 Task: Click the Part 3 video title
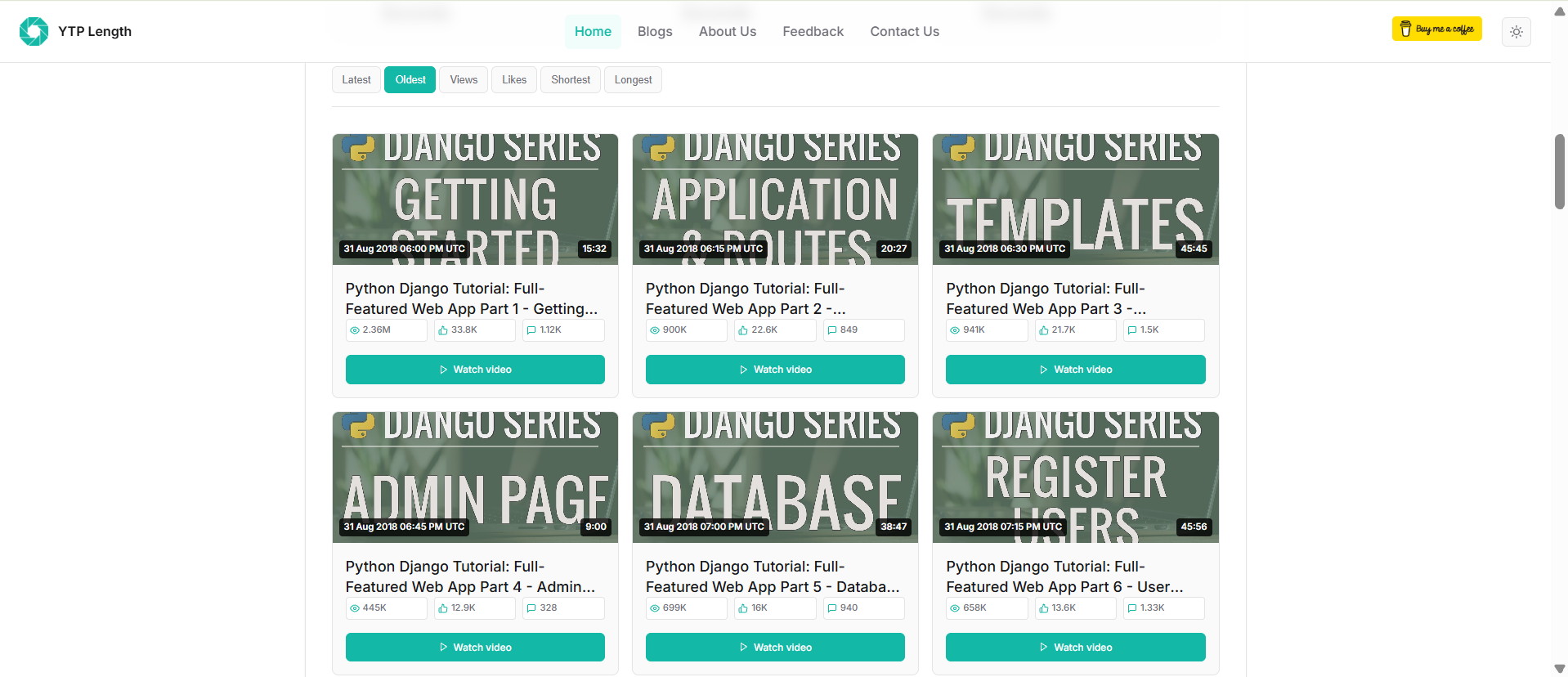[x=1046, y=298]
